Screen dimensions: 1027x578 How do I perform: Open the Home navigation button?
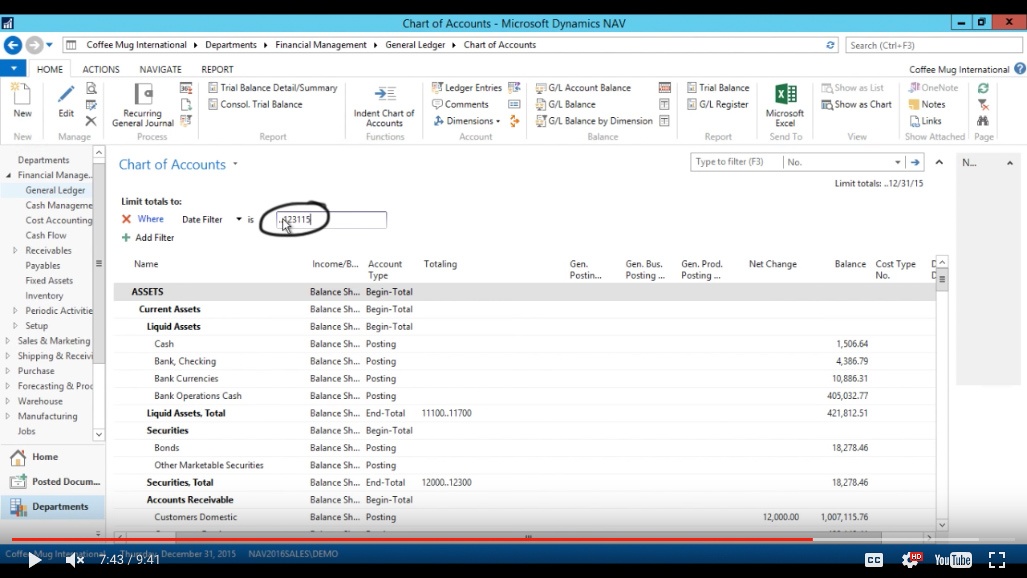52,457
